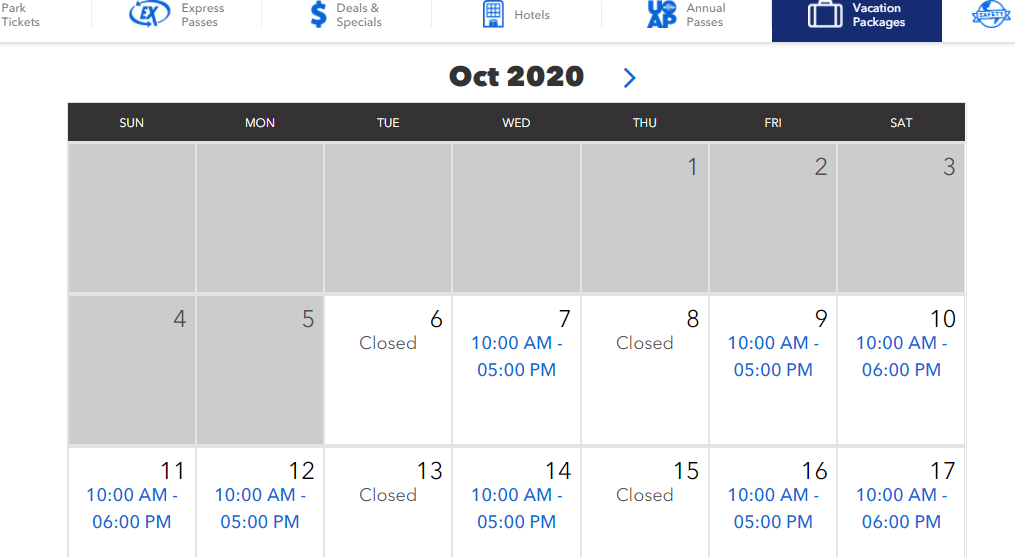
Task: Click the Oct 2020 month heading
Action: [517, 76]
